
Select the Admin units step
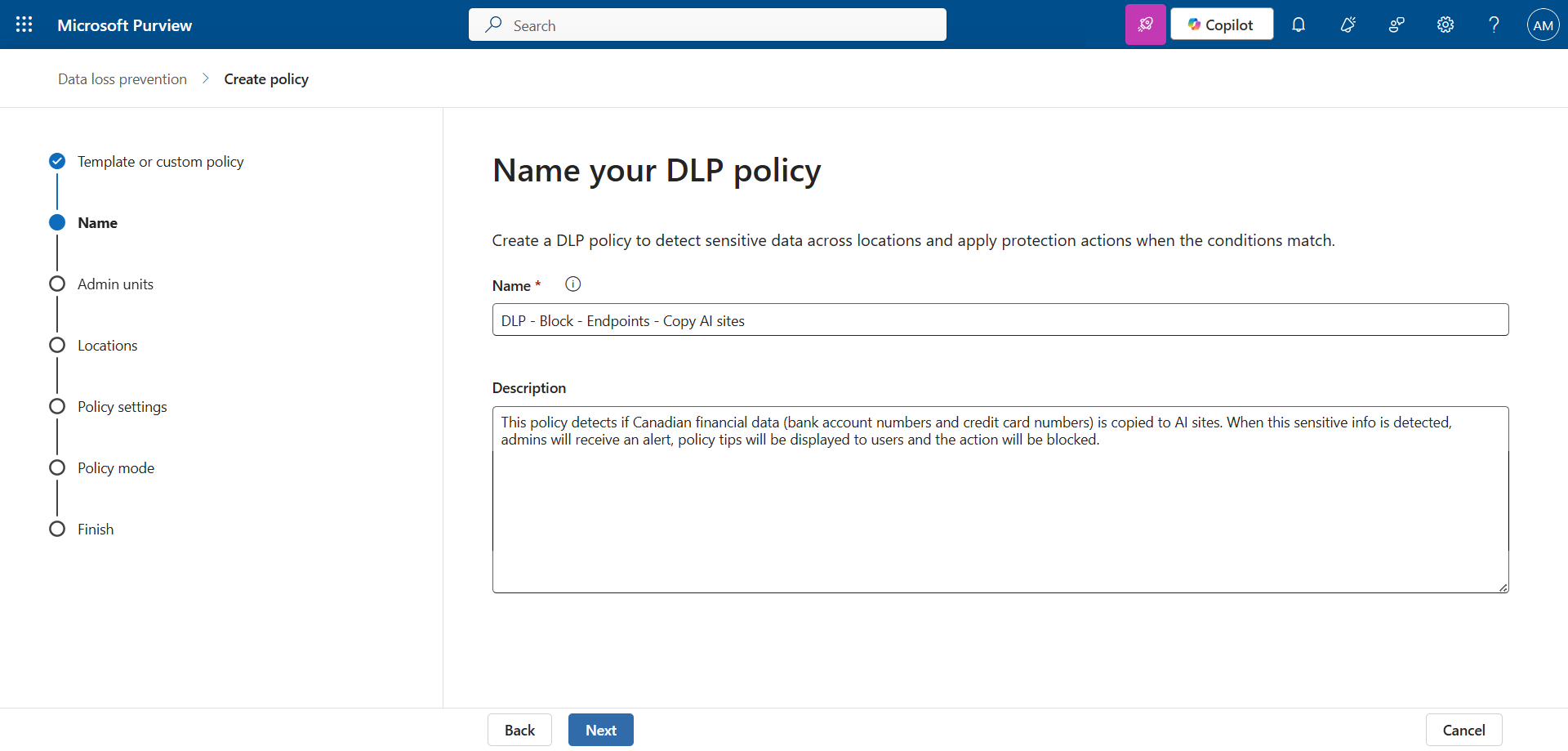pyautogui.click(x=115, y=284)
